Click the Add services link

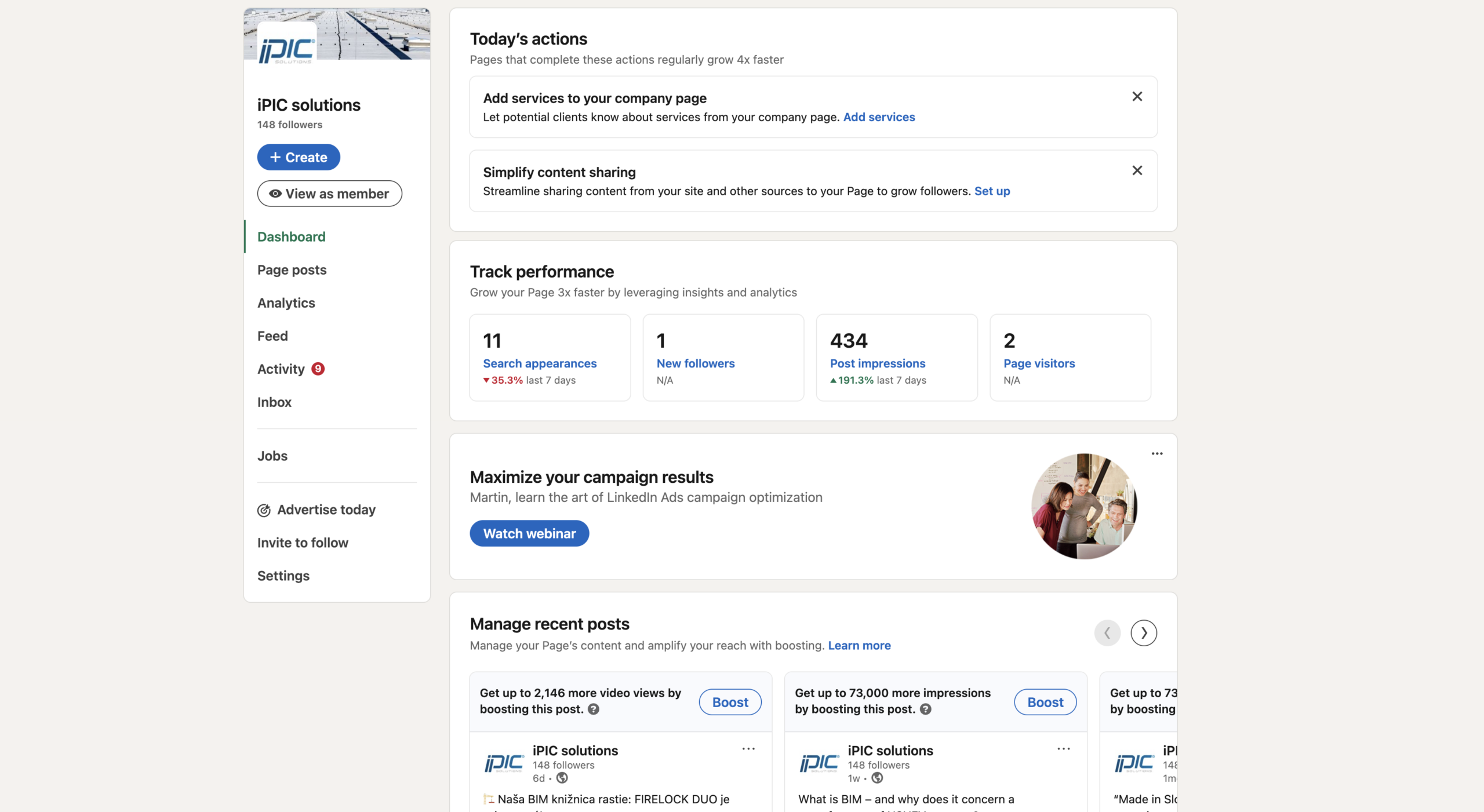(879, 117)
